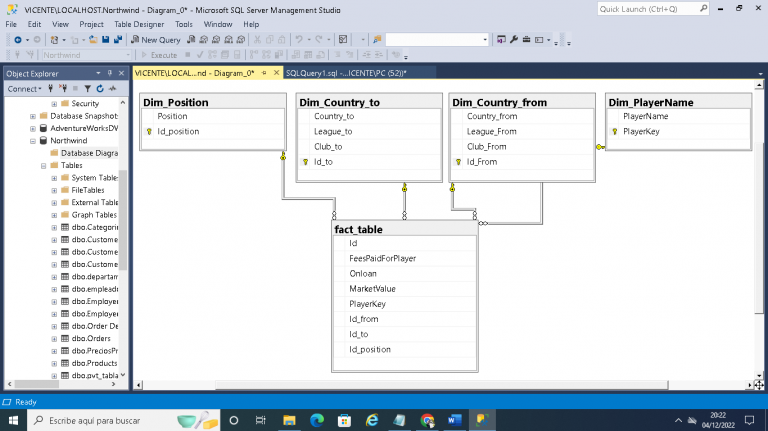Click the Save icon in the toolbar
Image resolution: width=768 pixels, height=431 pixels.
coord(104,40)
